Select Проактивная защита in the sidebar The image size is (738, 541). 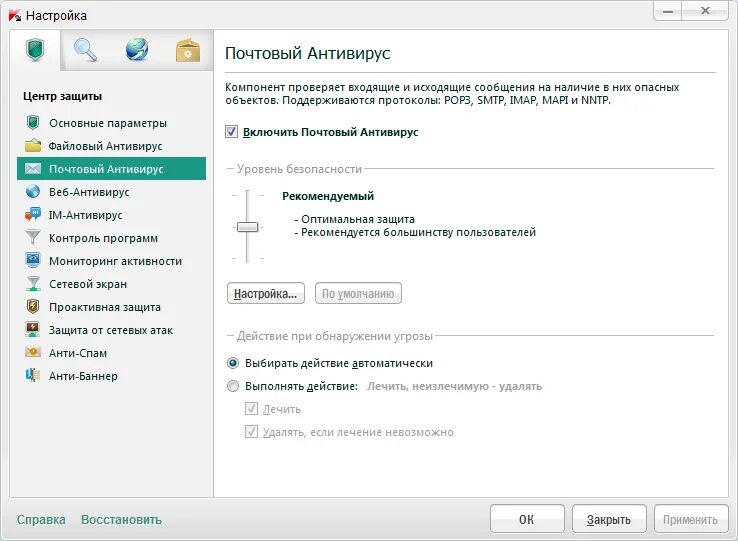(x=111, y=307)
